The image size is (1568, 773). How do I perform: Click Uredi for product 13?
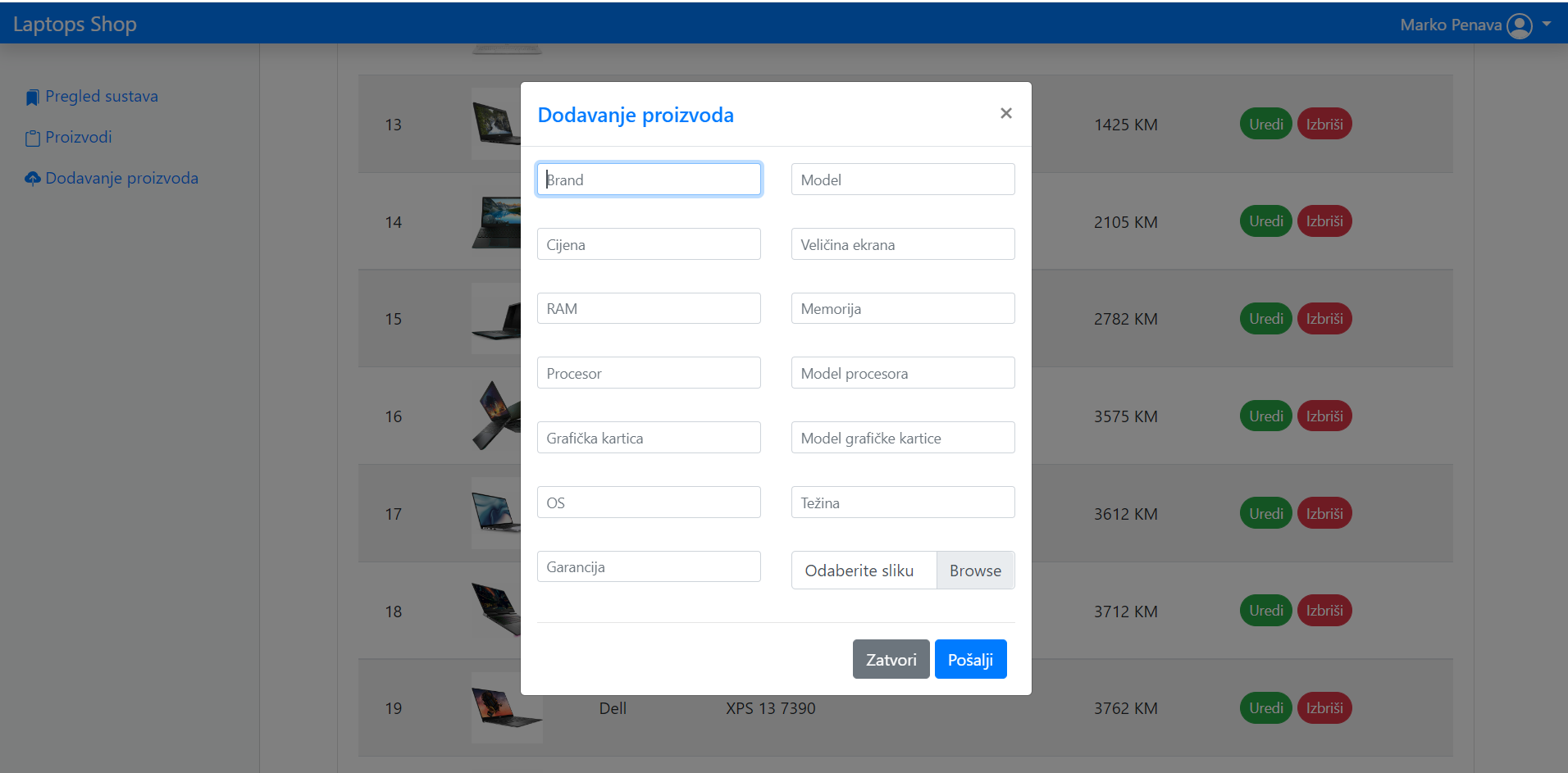pos(1265,124)
